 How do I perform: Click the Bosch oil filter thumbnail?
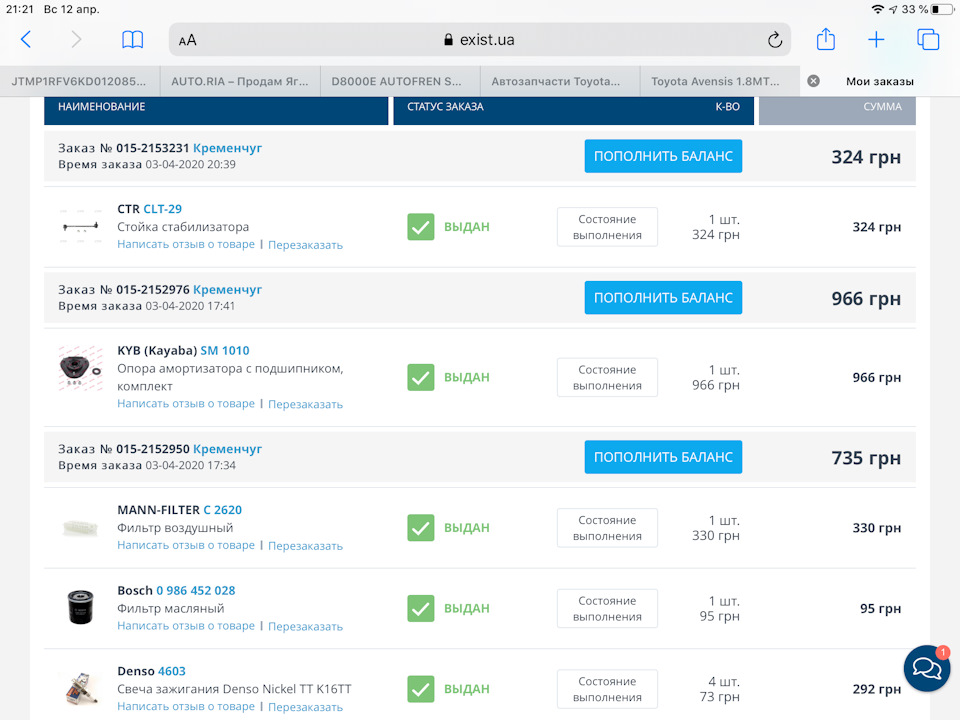80,607
